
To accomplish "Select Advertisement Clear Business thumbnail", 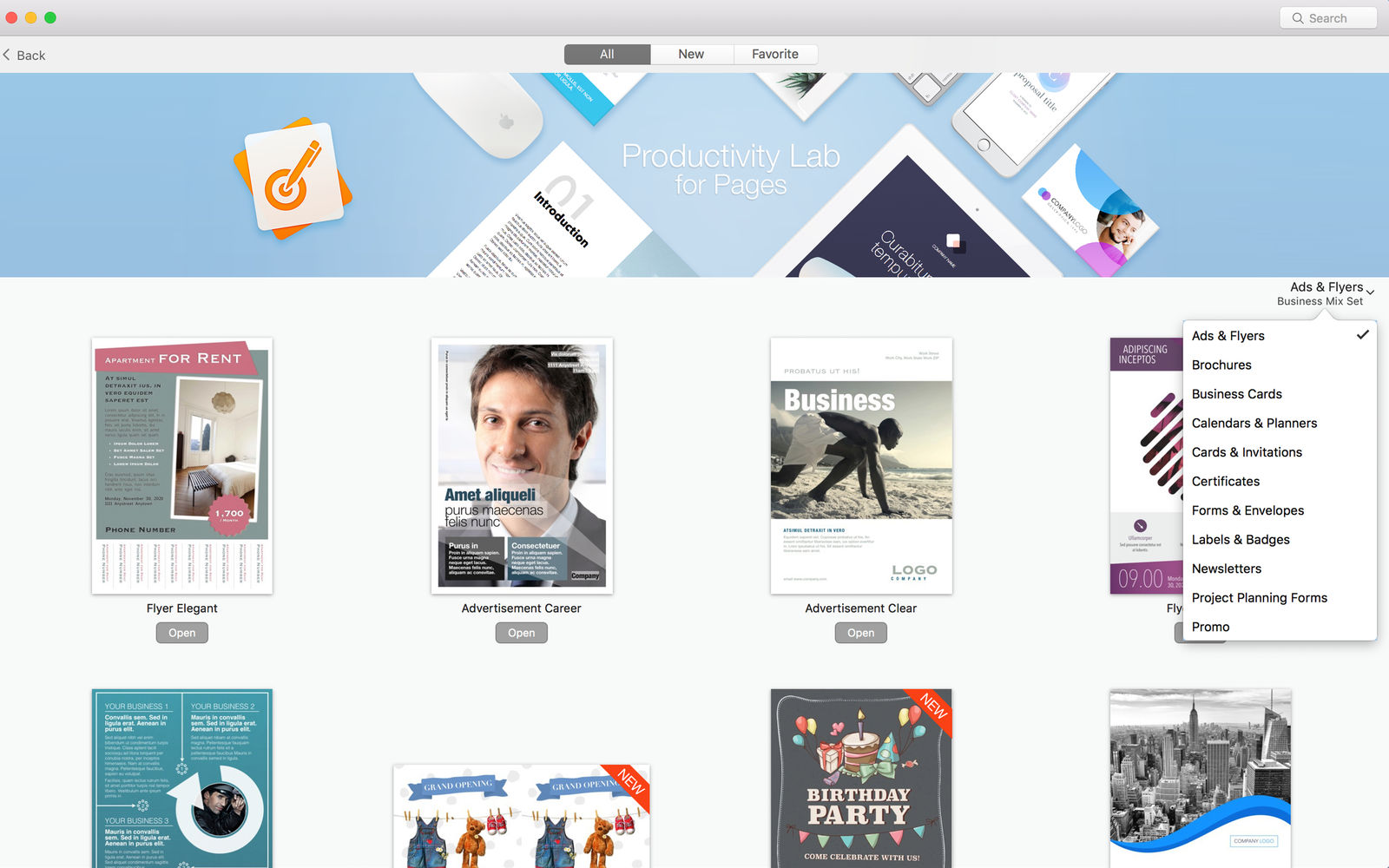I will [861, 466].
